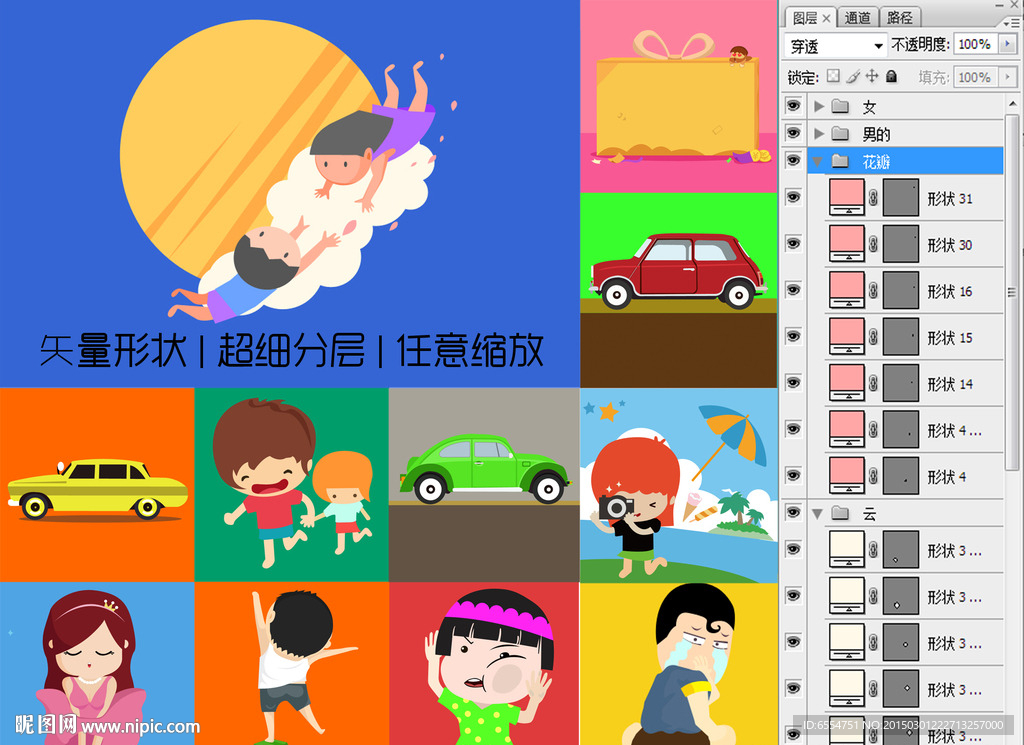Screen dimensions: 1024x745
Task: Click the folder icon of group 男的
Action: (x=840, y=134)
